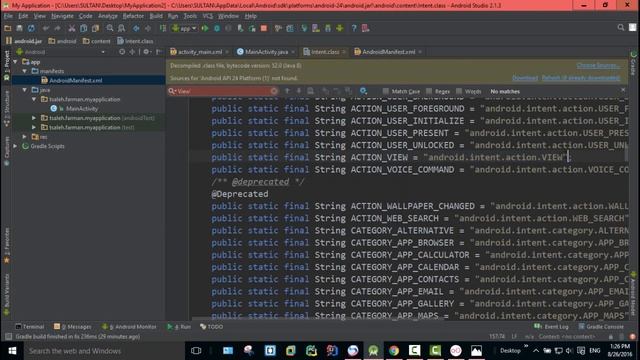Click the Choose Sources link

tap(598, 65)
